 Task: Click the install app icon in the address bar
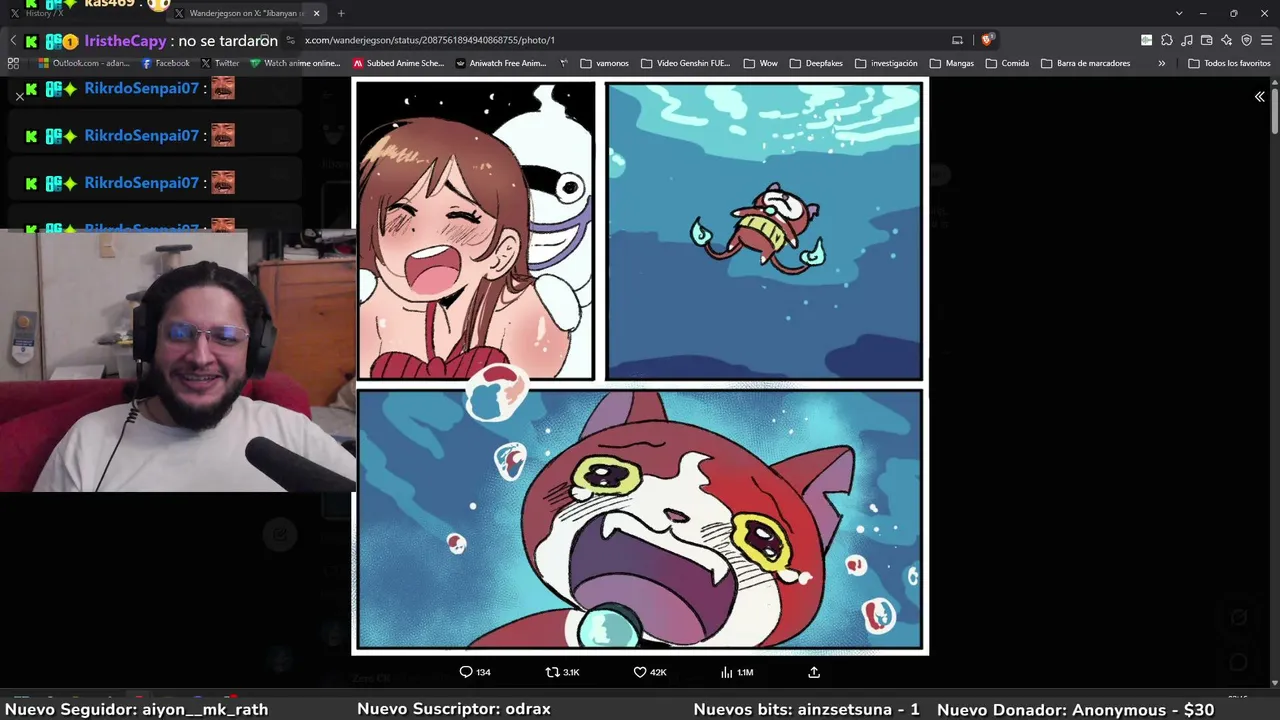click(x=957, y=40)
